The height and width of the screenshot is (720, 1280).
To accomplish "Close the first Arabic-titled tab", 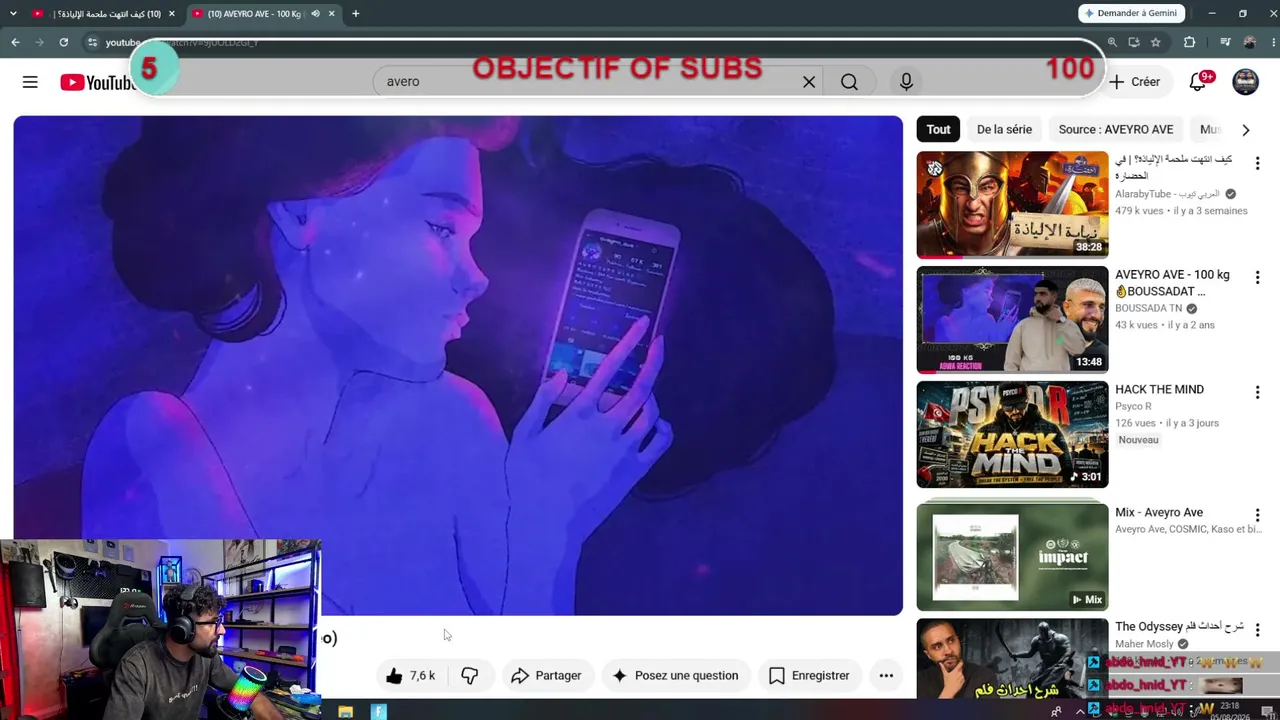I will coord(171,14).
